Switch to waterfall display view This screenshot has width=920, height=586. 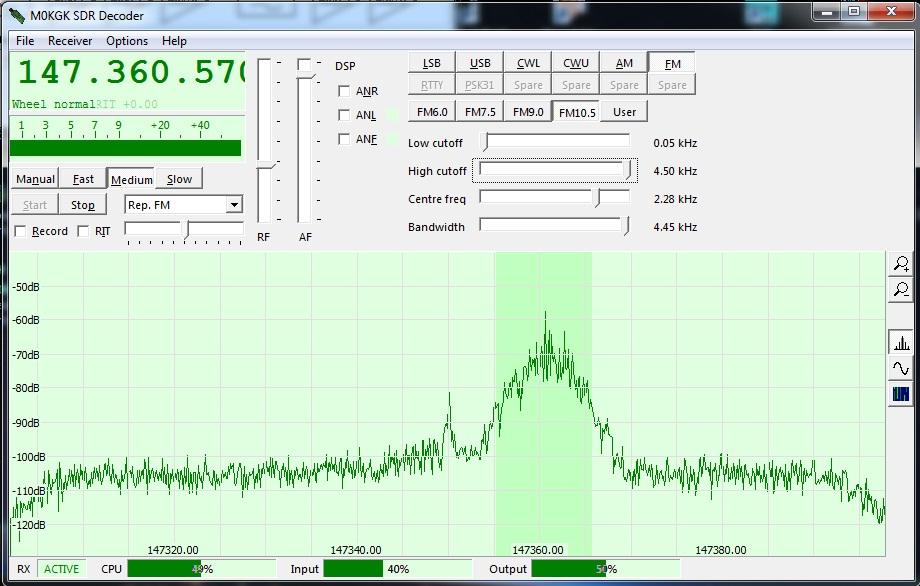pyautogui.click(x=900, y=394)
